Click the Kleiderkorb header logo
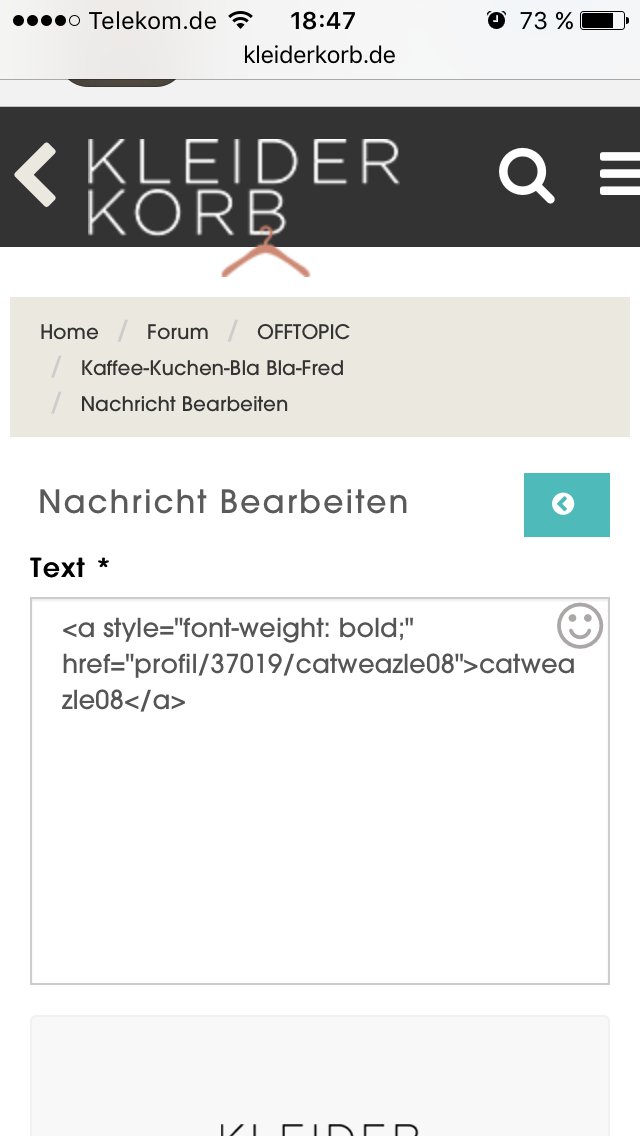This screenshot has height=1136, width=640. (242, 187)
